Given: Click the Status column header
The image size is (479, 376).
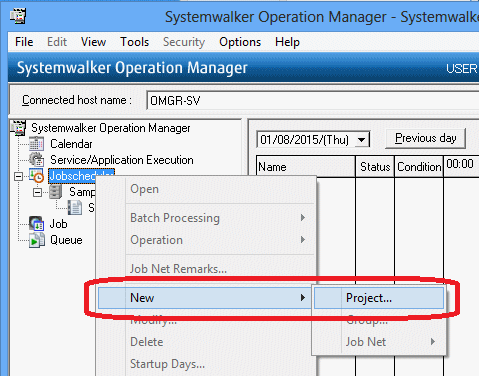Looking at the screenshot, I should point(375,166).
